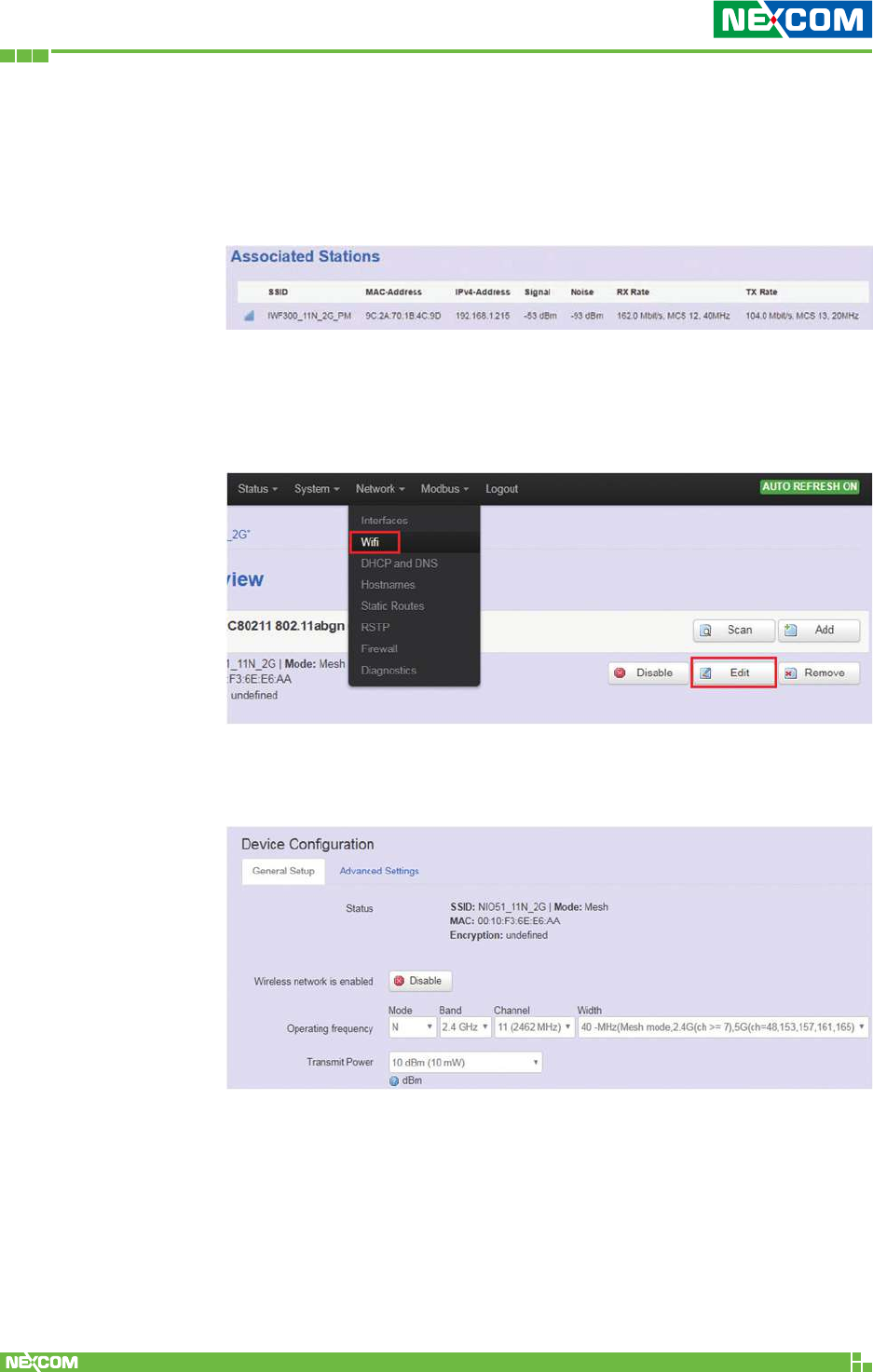The image size is (873, 1372).
Task: Open the Network menu
Action: tap(380, 489)
